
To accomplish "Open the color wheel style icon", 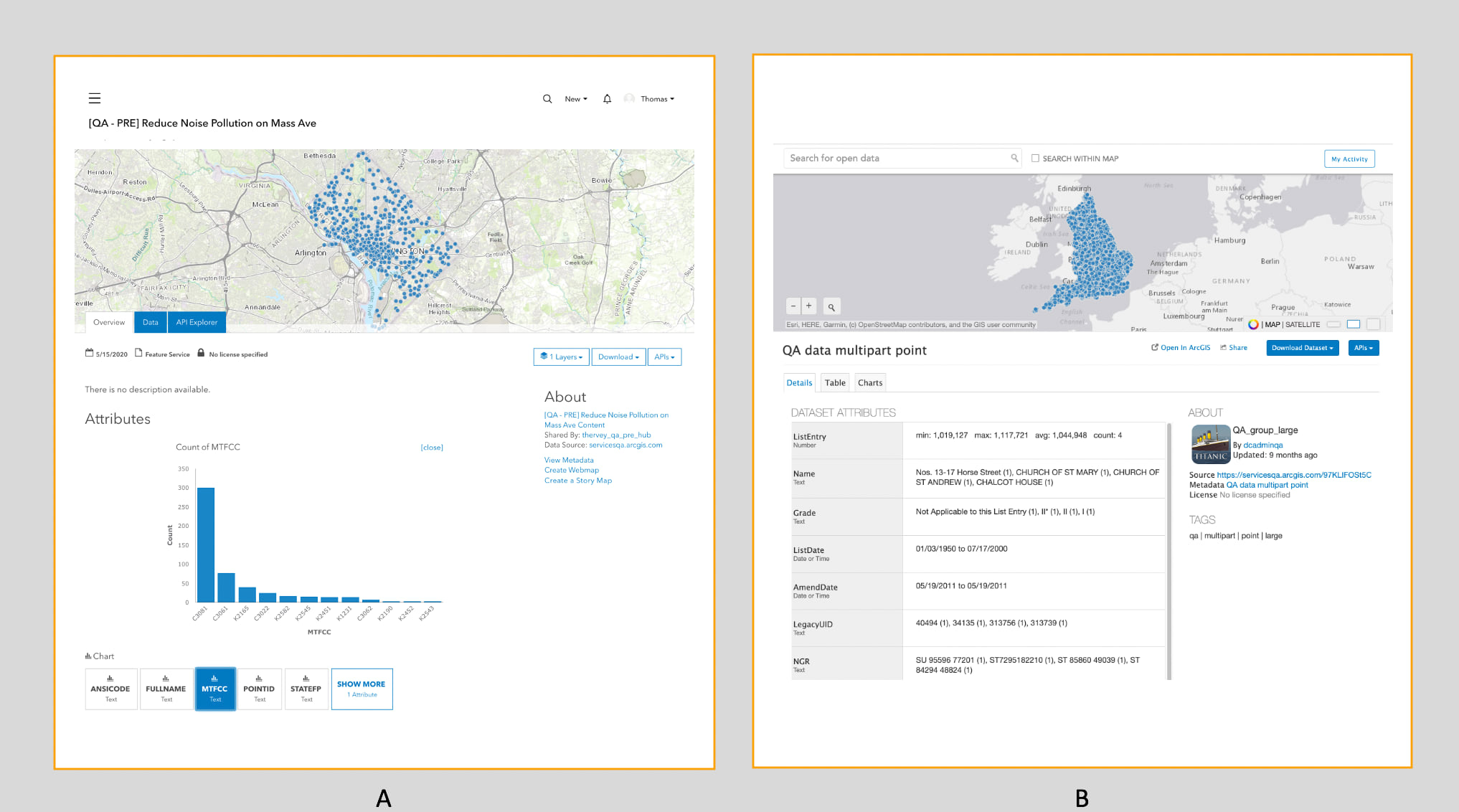I will (1253, 324).
